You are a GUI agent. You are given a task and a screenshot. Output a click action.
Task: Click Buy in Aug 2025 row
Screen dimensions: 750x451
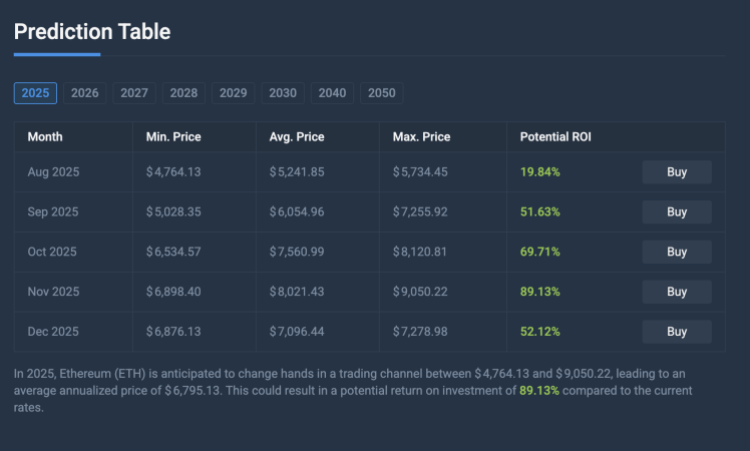coord(677,172)
